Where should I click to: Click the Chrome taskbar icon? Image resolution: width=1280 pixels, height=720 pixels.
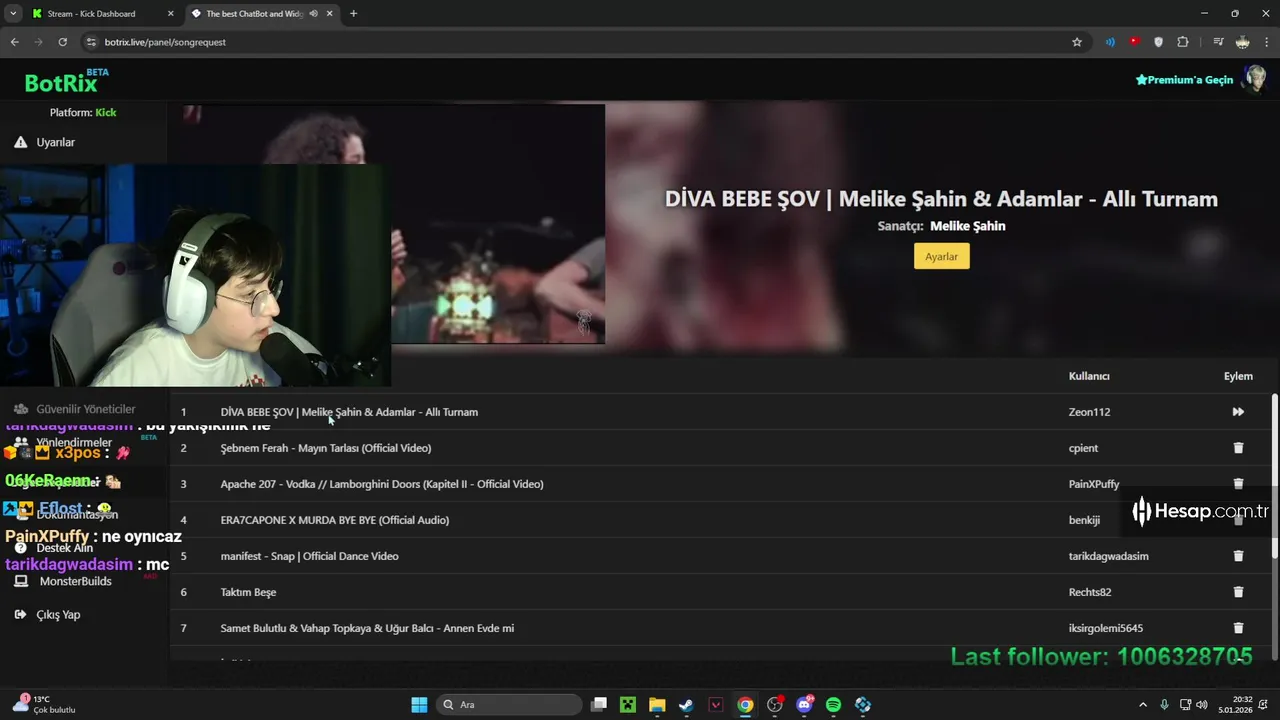point(745,705)
